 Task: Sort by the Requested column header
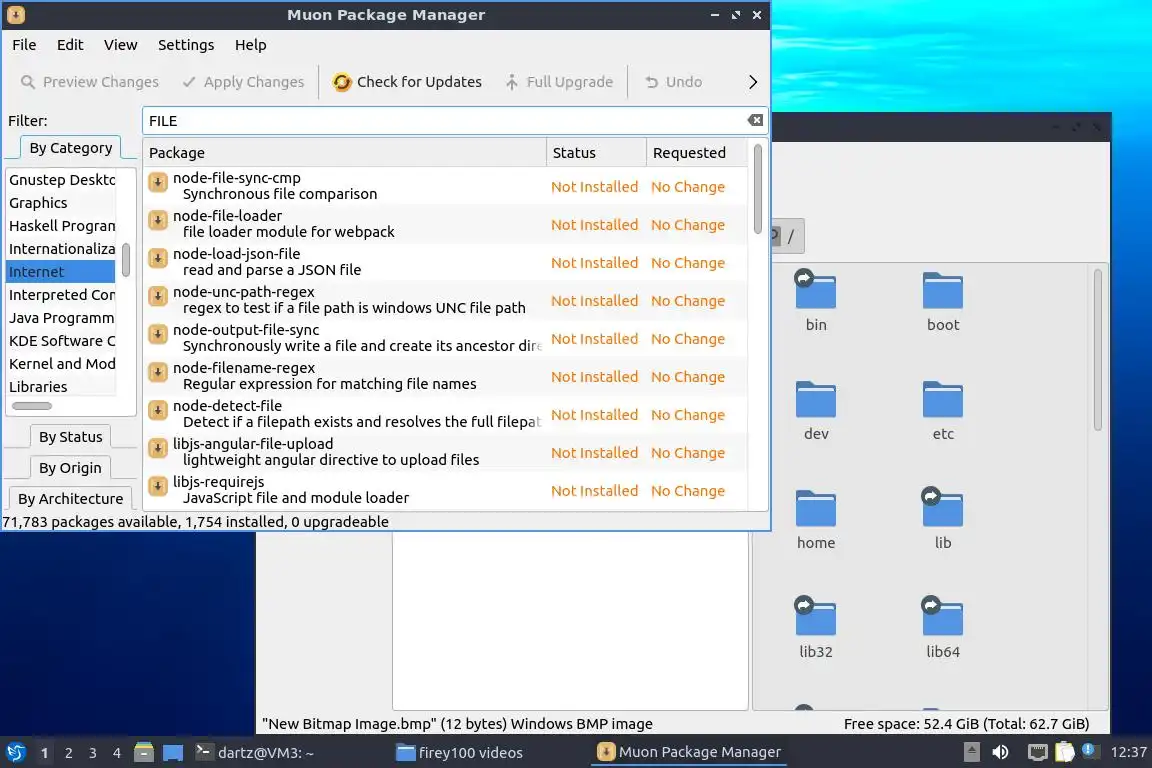coord(697,153)
